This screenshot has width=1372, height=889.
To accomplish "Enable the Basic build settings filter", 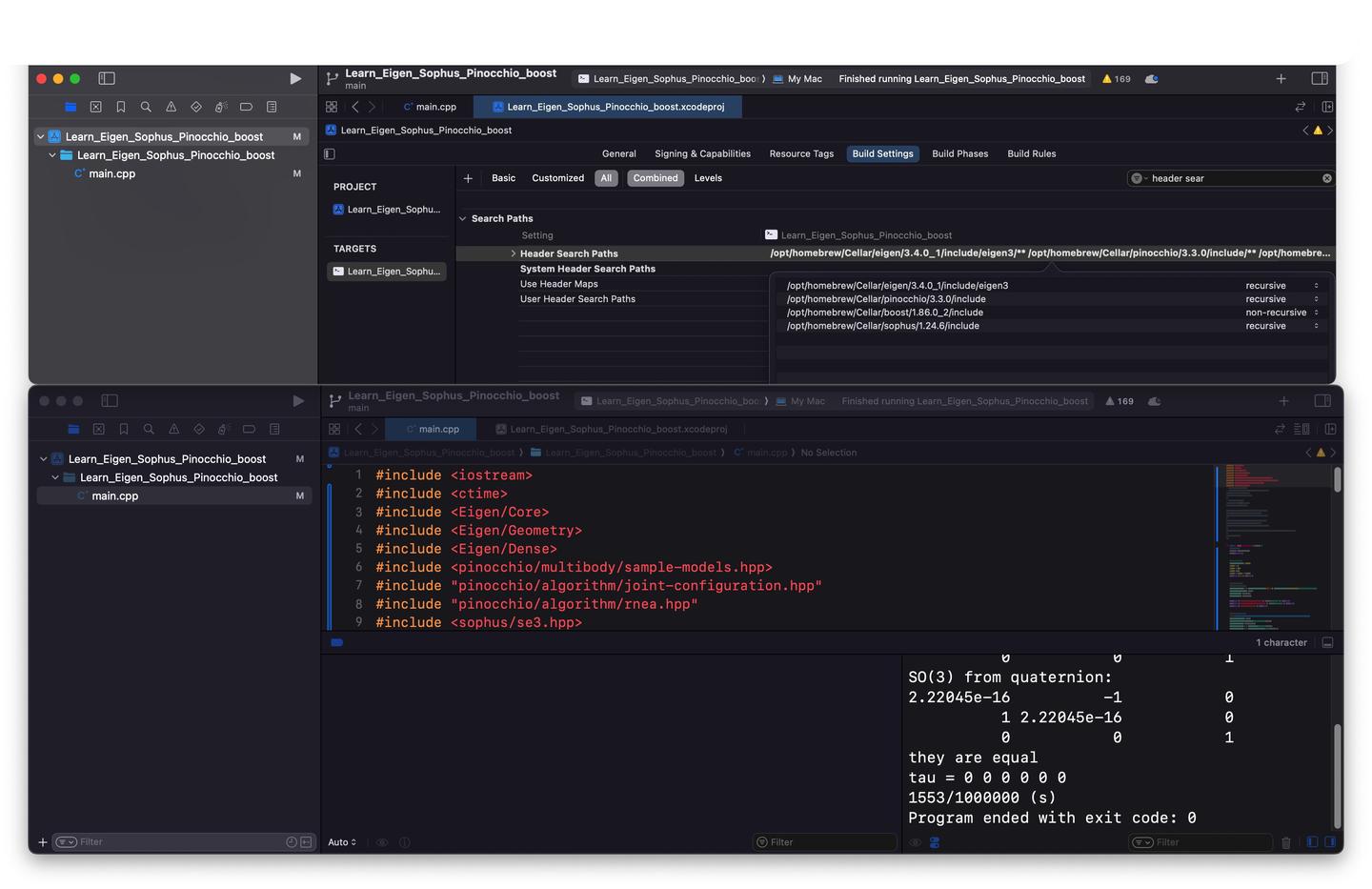I will click(503, 178).
